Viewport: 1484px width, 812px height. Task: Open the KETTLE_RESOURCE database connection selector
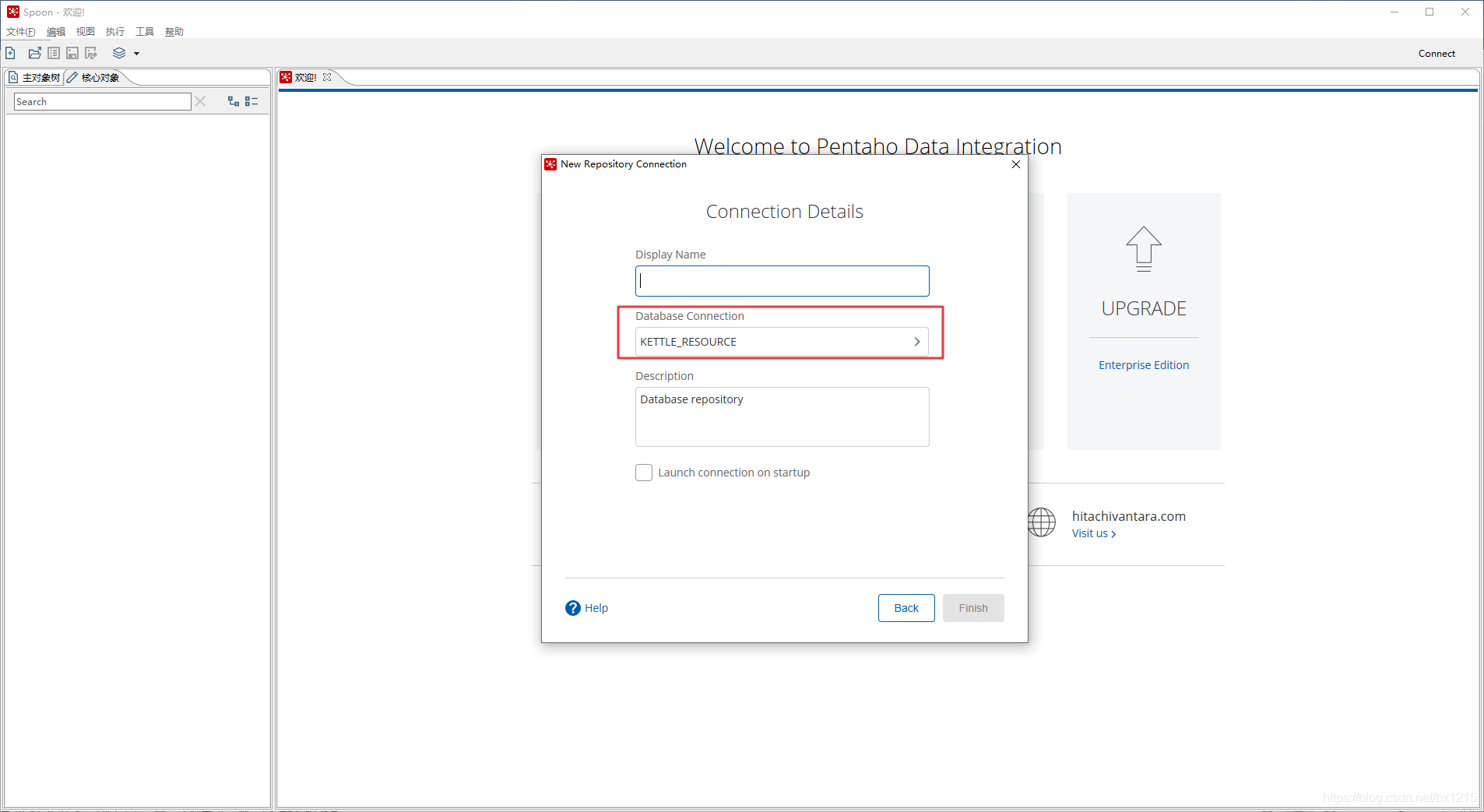click(782, 342)
